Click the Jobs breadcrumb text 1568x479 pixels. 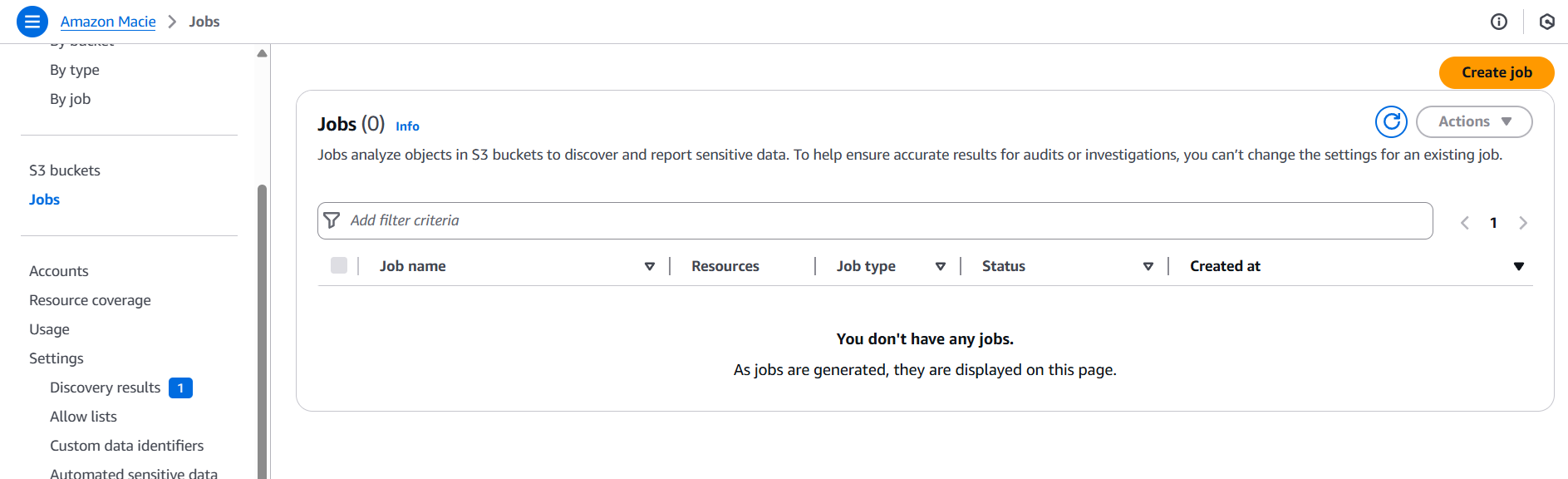coord(204,22)
